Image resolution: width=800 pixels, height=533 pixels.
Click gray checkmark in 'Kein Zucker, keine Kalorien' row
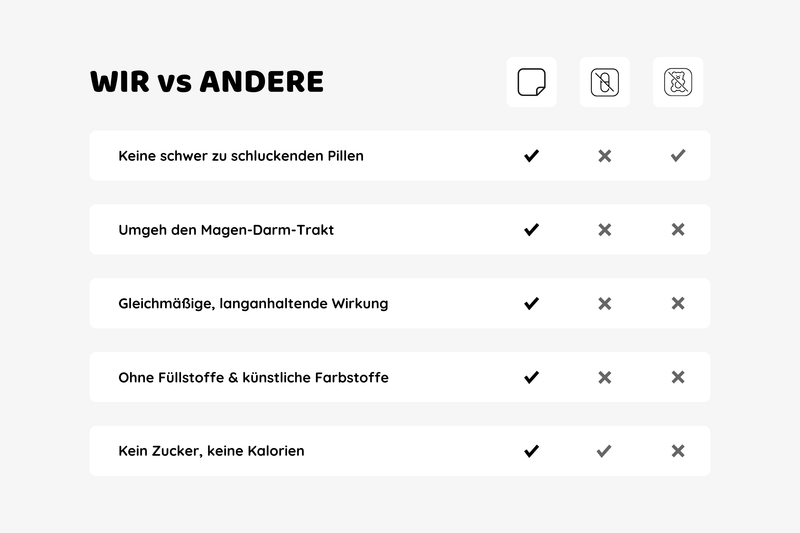click(x=604, y=451)
